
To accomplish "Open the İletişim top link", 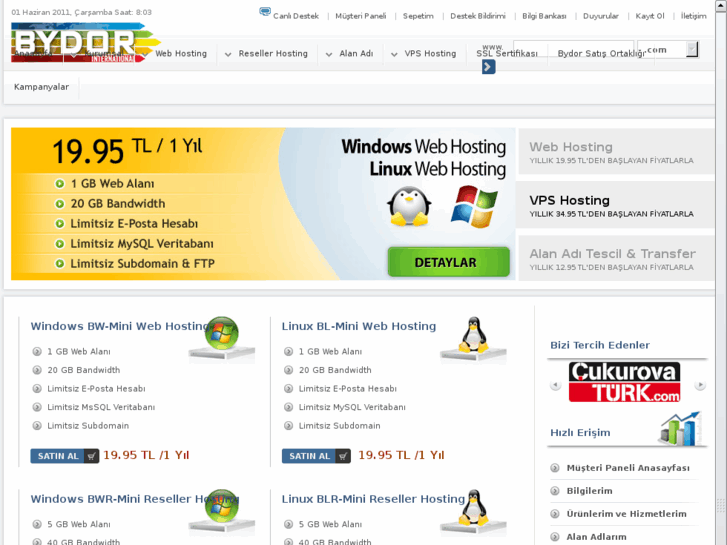I will click(x=694, y=16).
